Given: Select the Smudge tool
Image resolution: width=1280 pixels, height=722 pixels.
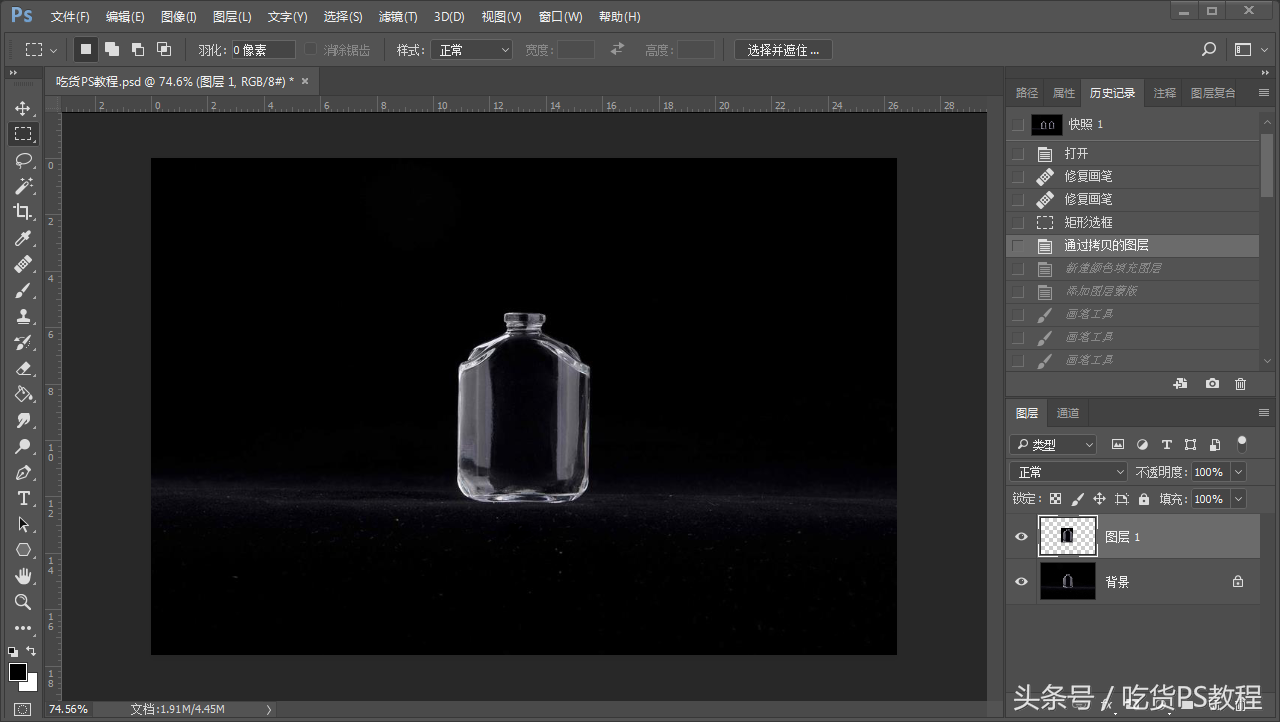Looking at the screenshot, I should (23, 420).
